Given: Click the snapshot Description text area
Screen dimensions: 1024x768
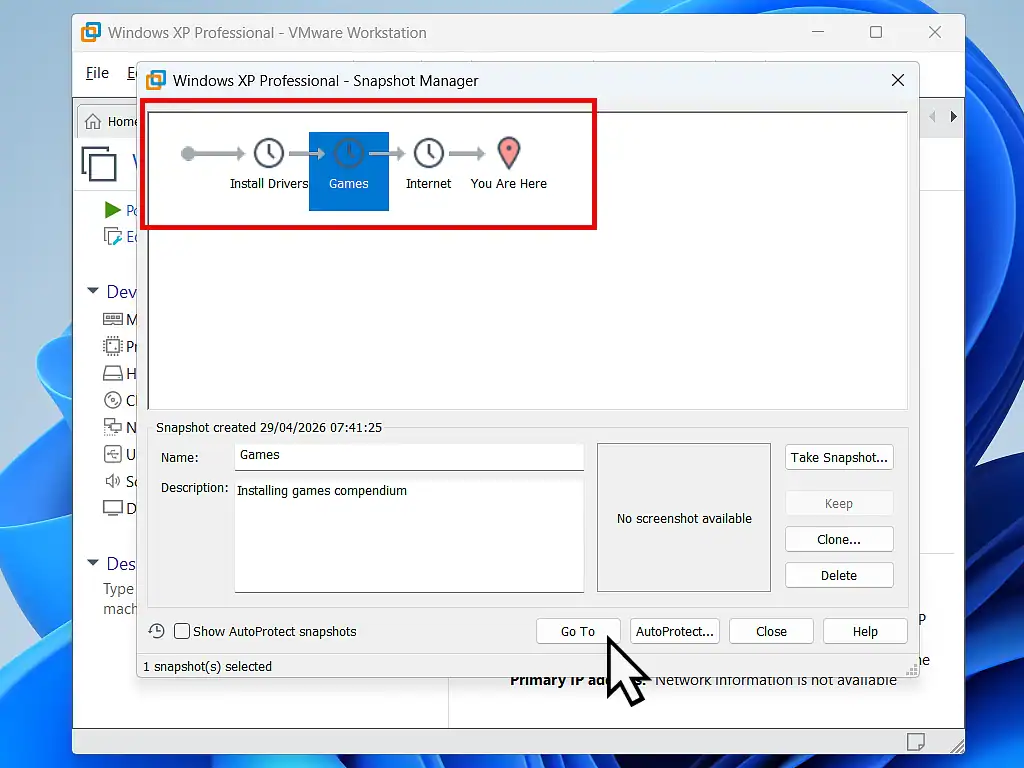Looking at the screenshot, I should (409, 536).
